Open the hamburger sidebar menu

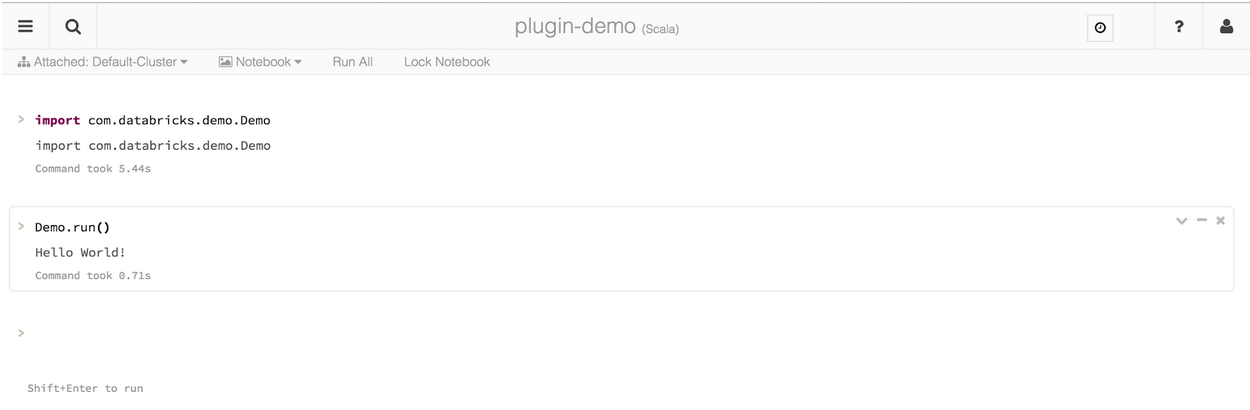click(26, 27)
